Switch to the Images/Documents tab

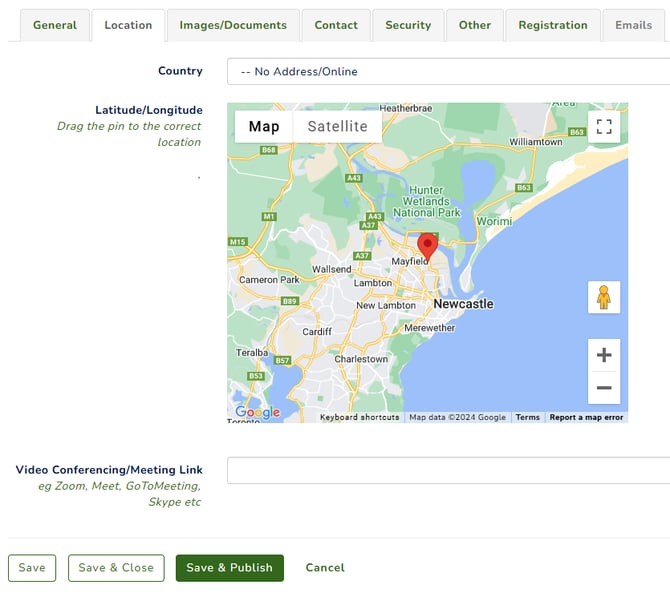pyautogui.click(x=233, y=25)
